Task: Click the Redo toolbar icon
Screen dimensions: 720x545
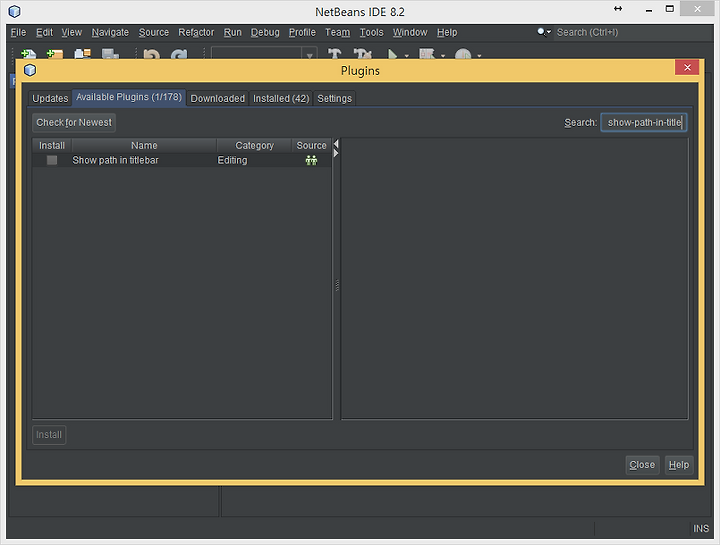Action: [179, 54]
